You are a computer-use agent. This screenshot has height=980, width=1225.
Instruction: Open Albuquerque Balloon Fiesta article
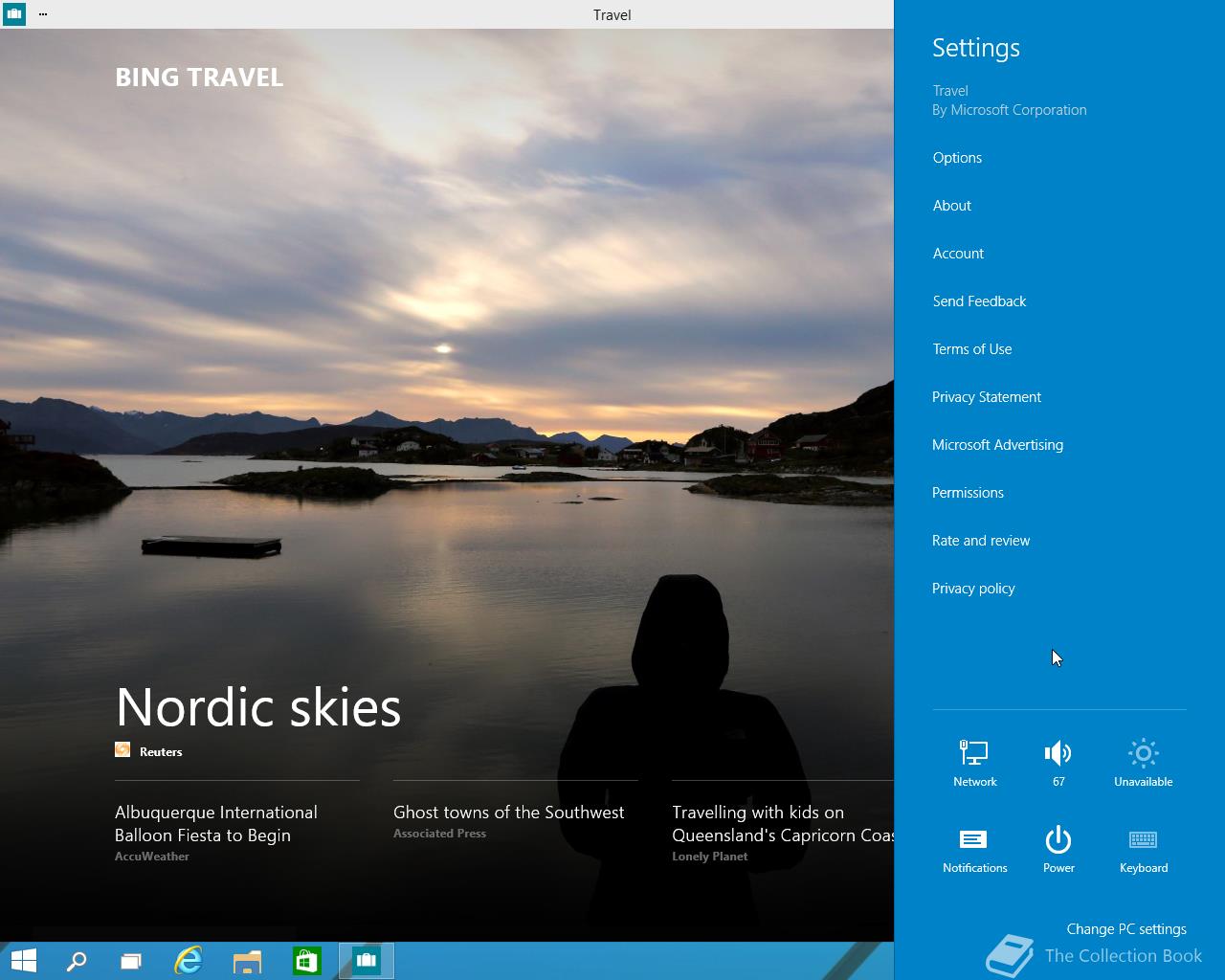(x=216, y=824)
